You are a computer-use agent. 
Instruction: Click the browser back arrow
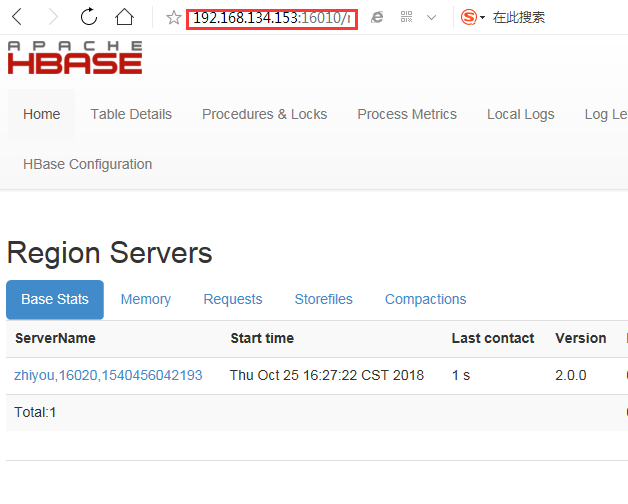pos(17,17)
